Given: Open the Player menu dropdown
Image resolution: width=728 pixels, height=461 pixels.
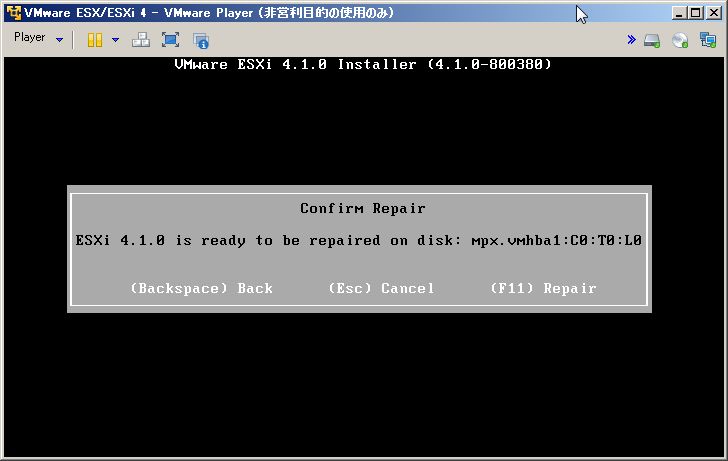Looking at the screenshot, I should click(38, 38).
